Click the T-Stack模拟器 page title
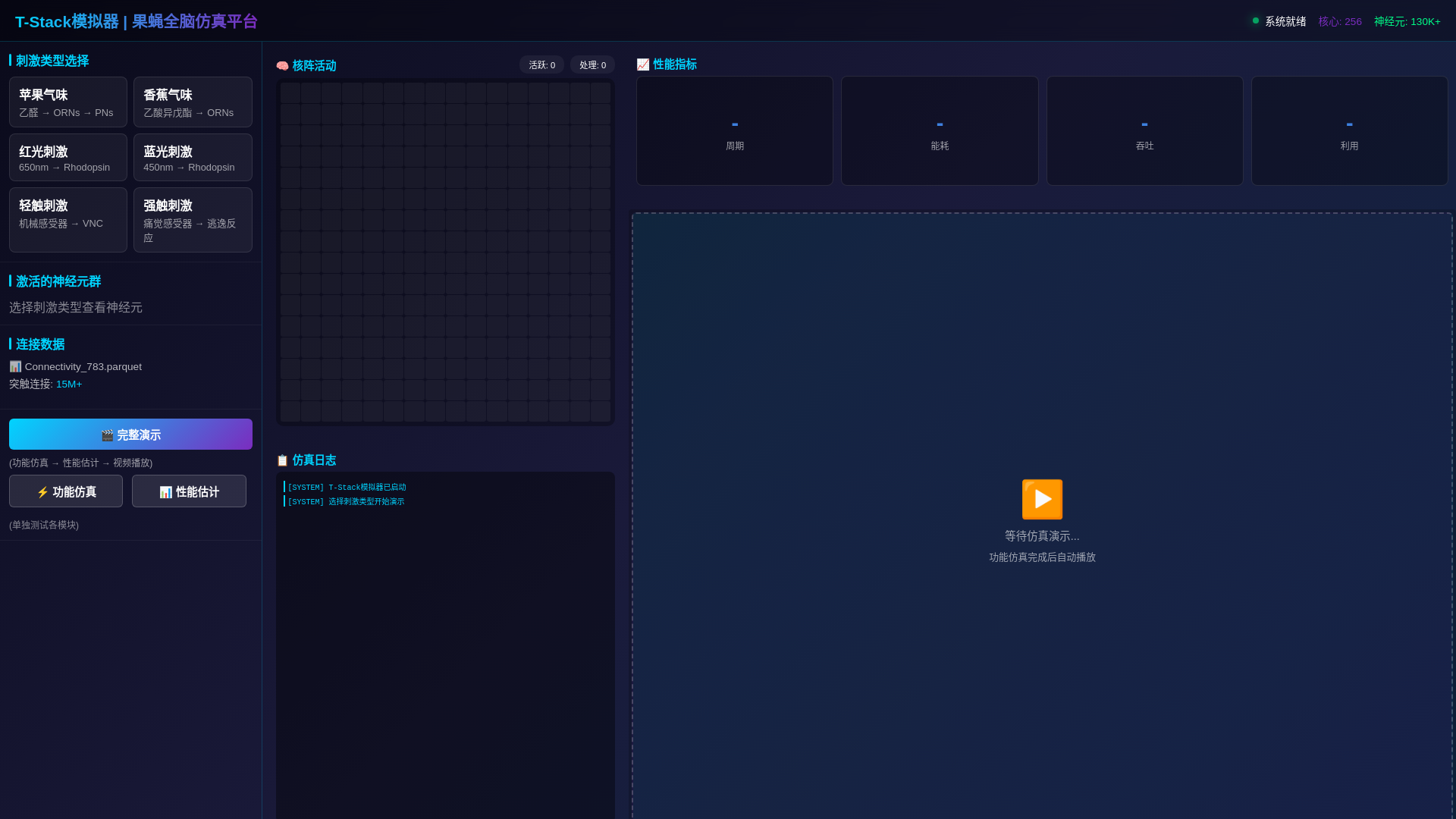The height and width of the screenshot is (819, 1456). coord(136,21)
